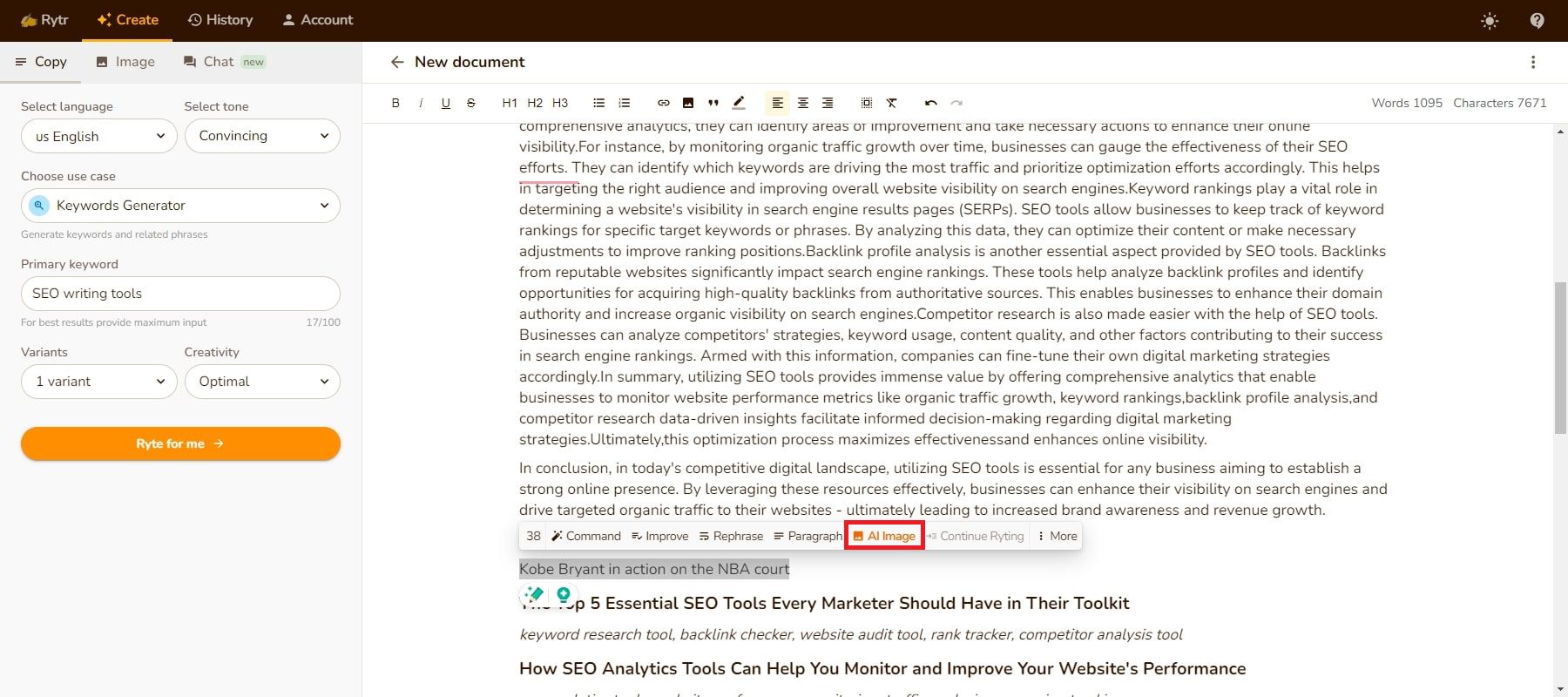
Task: Insert a link with the link icon
Action: click(x=663, y=103)
